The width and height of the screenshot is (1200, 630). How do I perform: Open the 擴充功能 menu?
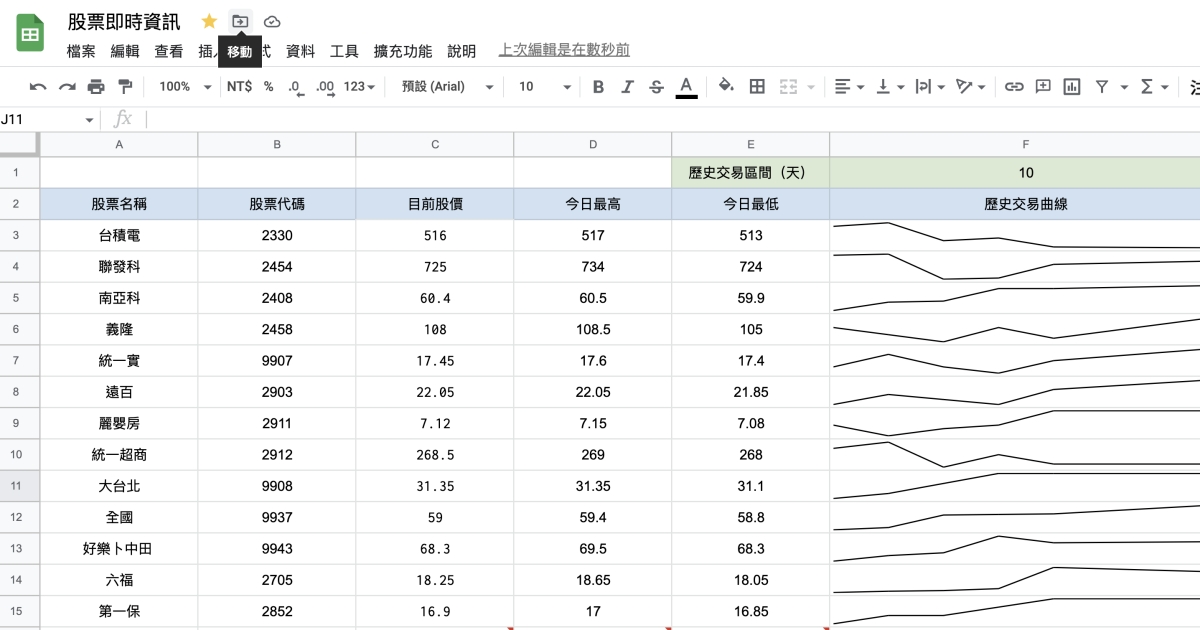pyautogui.click(x=402, y=51)
